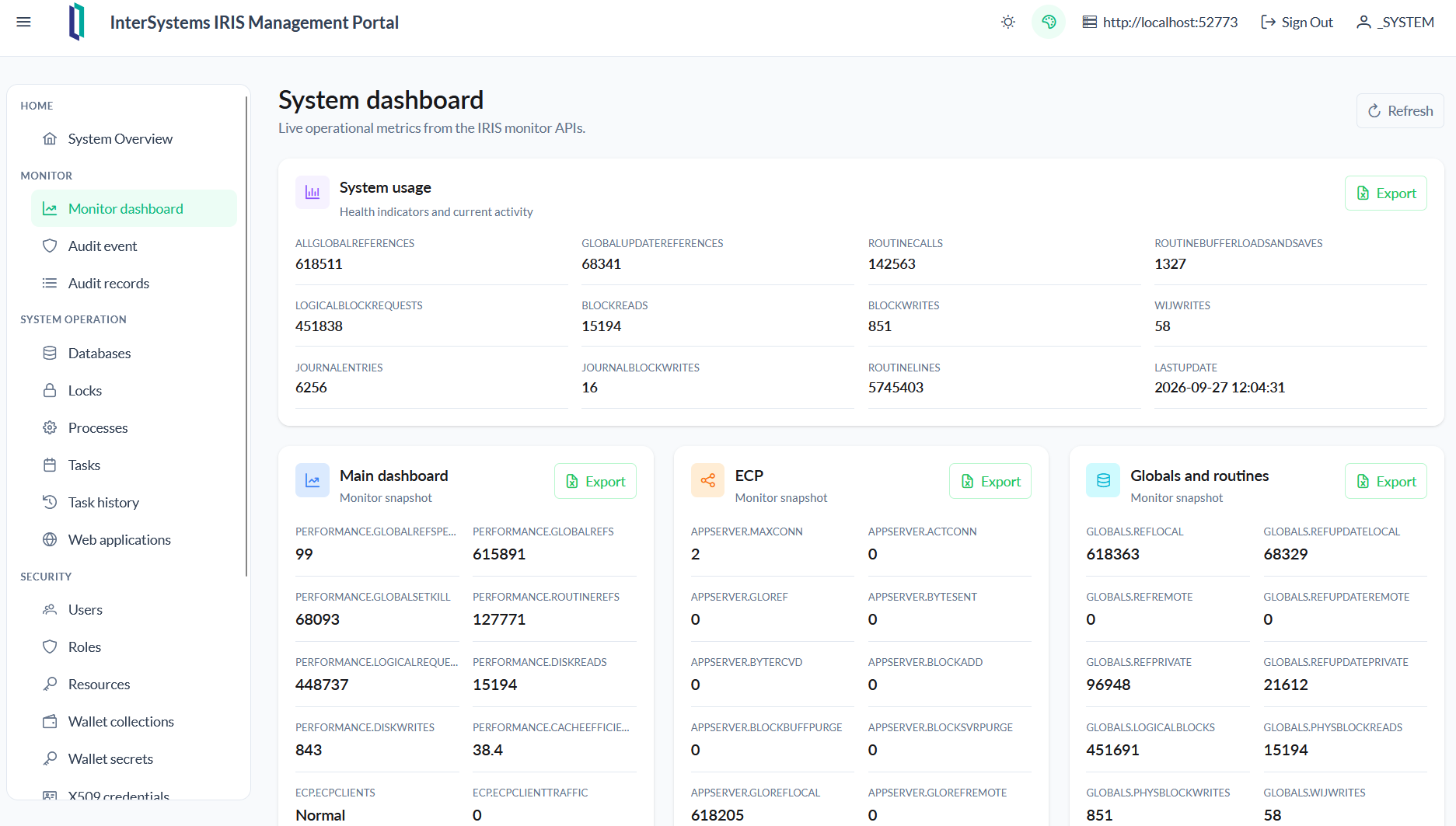
Task: Click the Roles shield icon
Action: pos(50,647)
